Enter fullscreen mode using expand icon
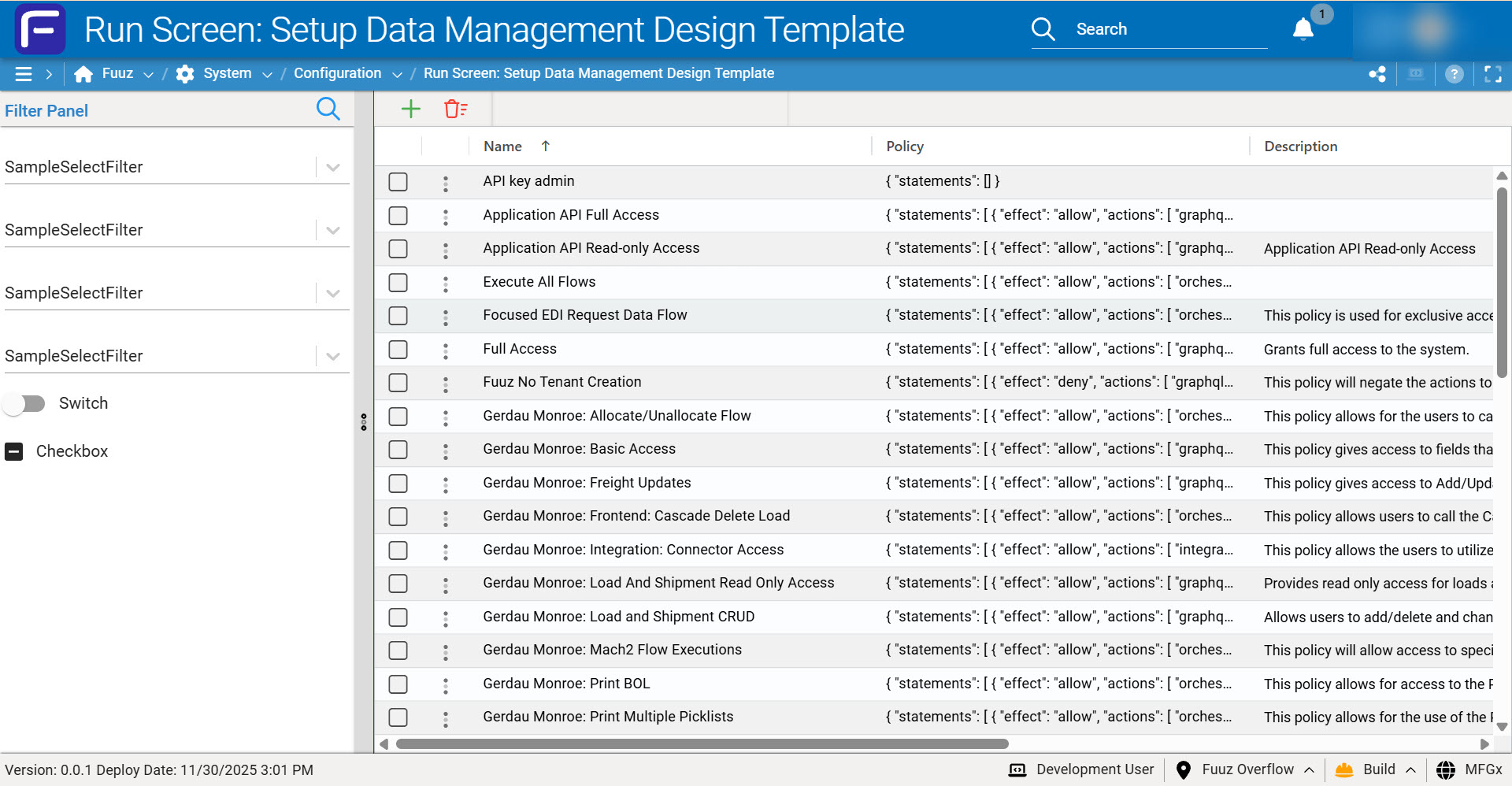 click(1492, 74)
